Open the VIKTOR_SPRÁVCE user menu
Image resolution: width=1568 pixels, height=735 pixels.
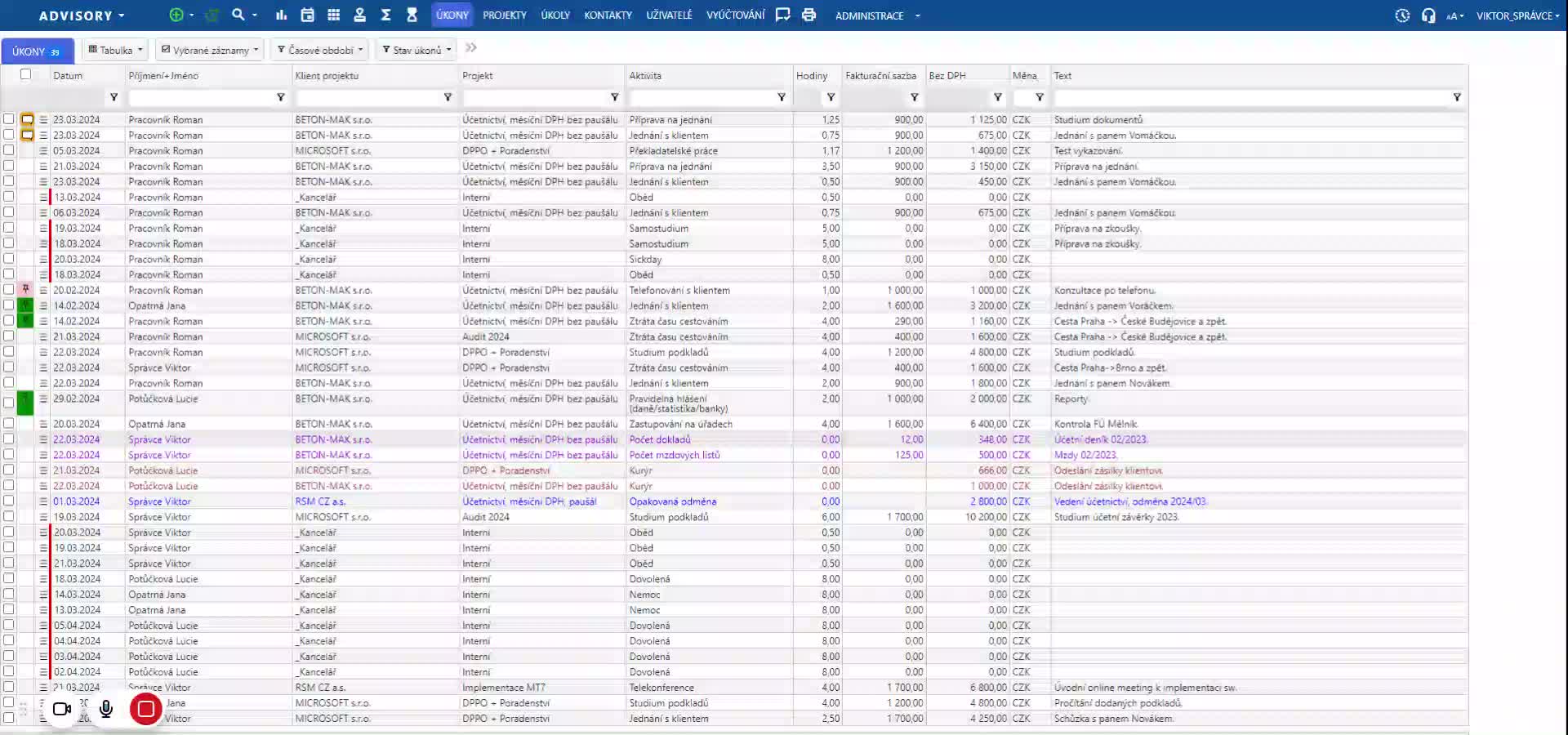pyautogui.click(x=1517, y=16)
